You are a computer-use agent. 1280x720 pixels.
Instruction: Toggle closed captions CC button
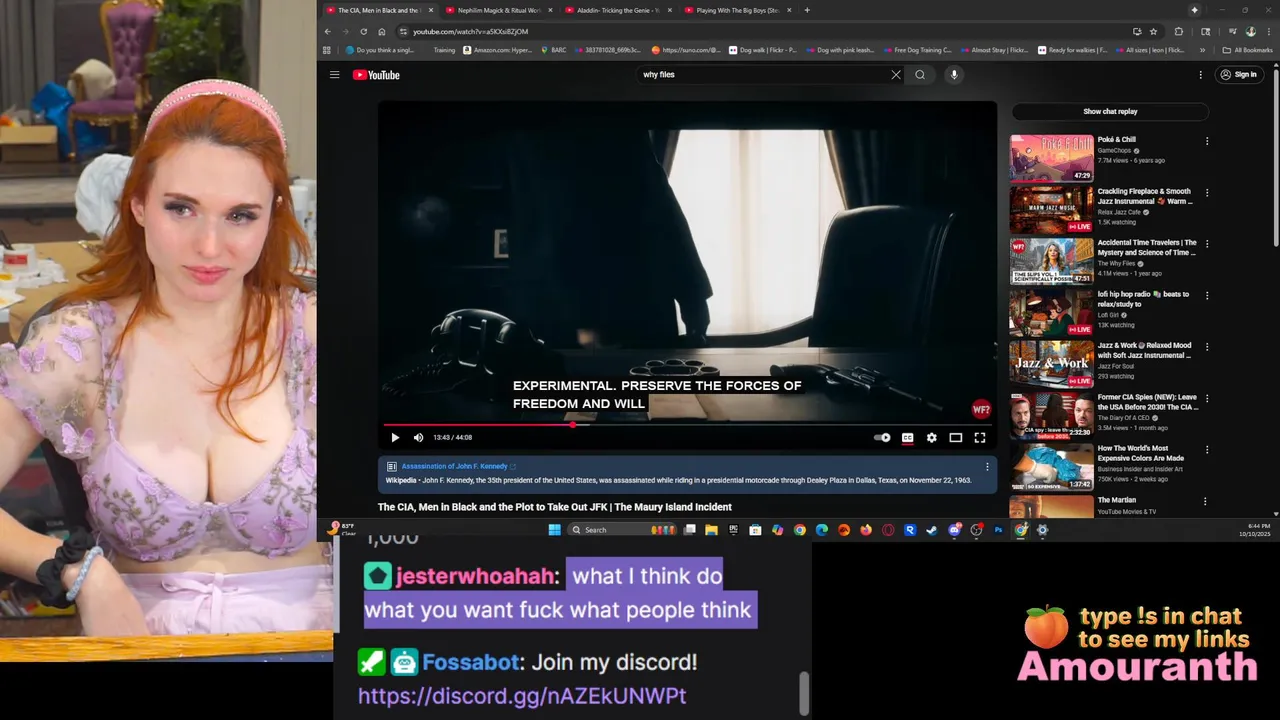coord(907,437)
